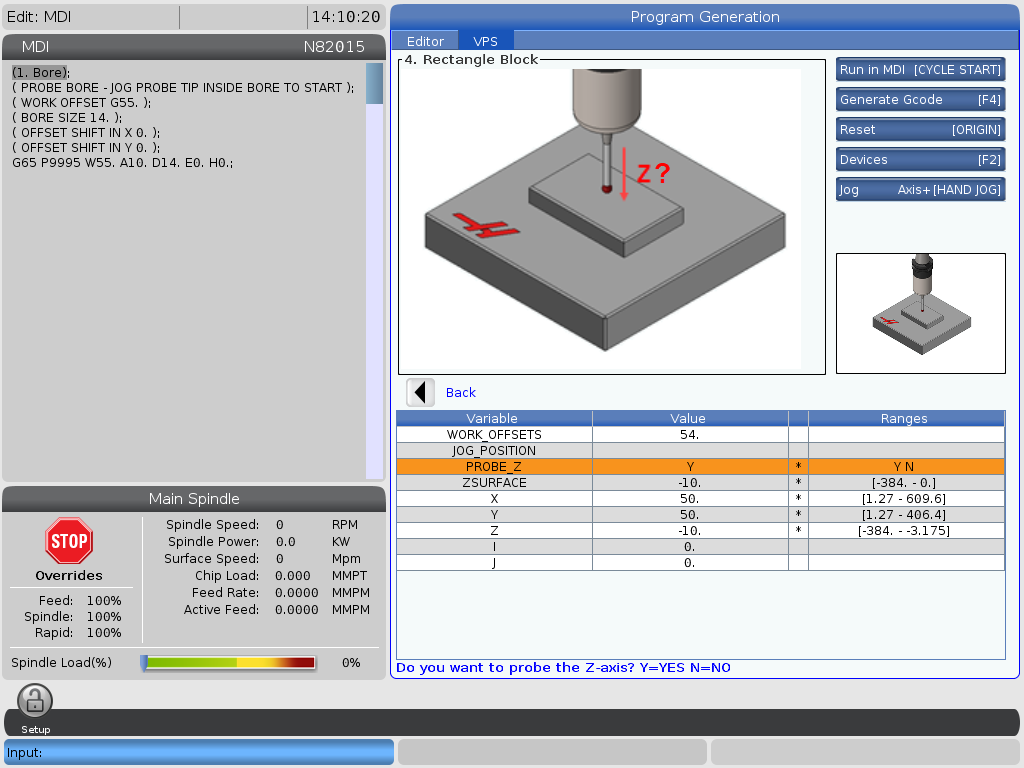Click the Input field
The height and width of the screenshot is (768, 1024).
click(x=199, y=752)
